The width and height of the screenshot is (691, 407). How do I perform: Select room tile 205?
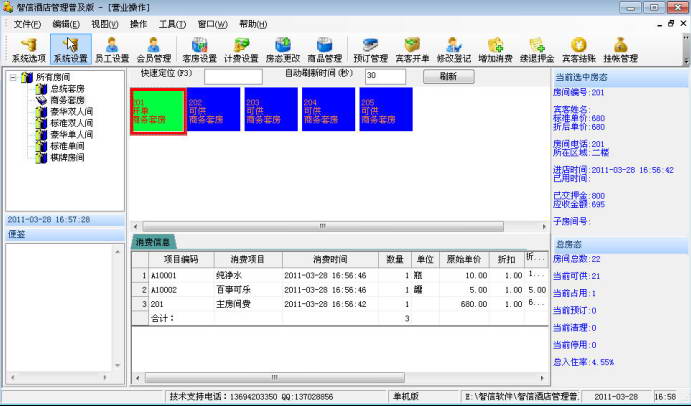coord(386,109)
